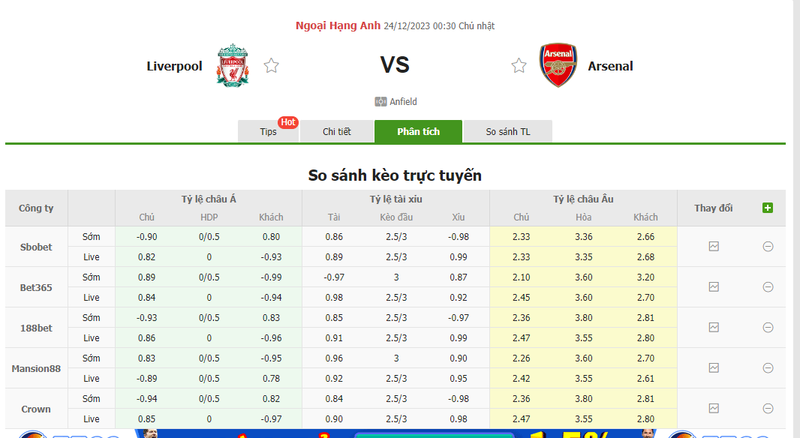The width and height of the screenshot is (800, 438).
Task: Favorite Arsenal with the star icon
Action: click(518, 66)
